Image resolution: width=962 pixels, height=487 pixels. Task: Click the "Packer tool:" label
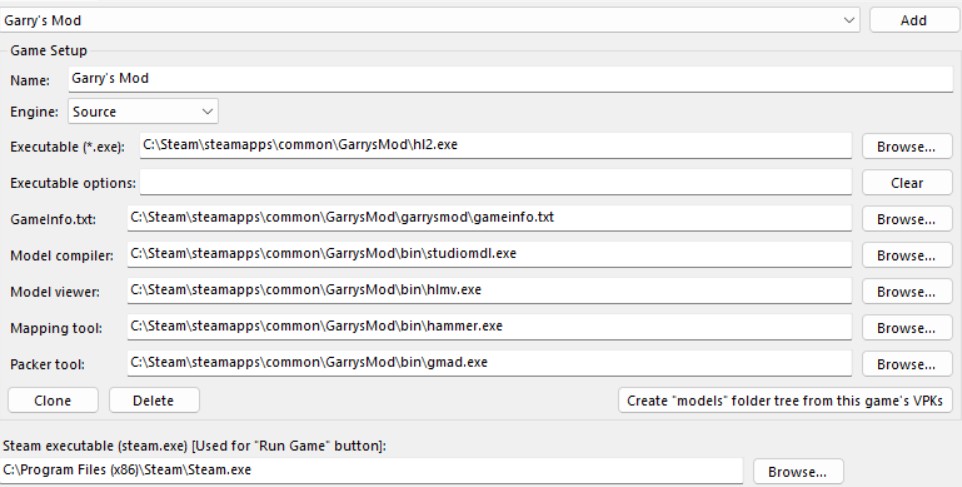pyautogui.click(x=47, y=364)
